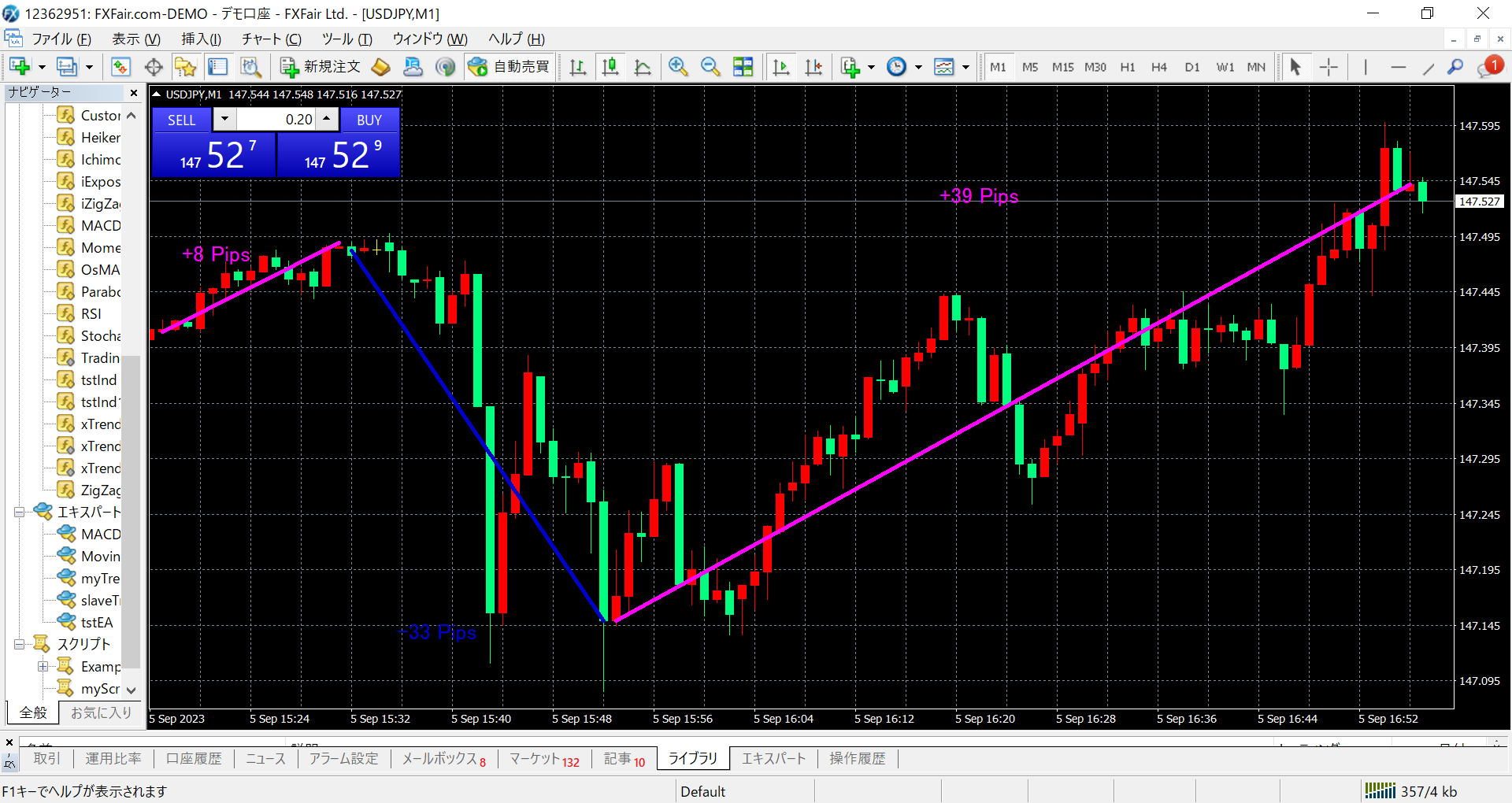
Task: Expand the Examp scripts folder
Action: (x=43, y=667)
